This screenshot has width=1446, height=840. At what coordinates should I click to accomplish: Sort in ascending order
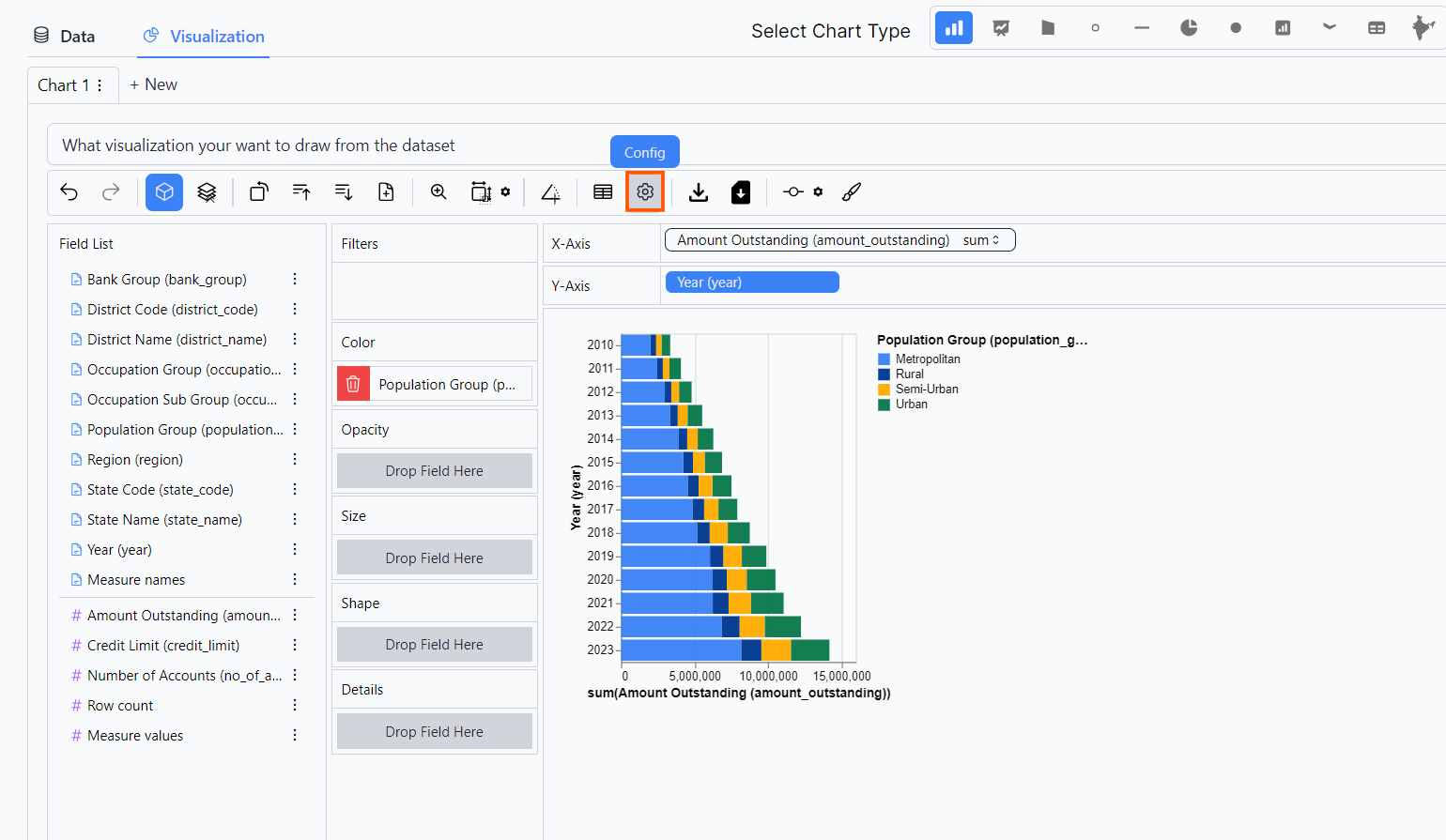pyautogui.click(x=301, y=192)
